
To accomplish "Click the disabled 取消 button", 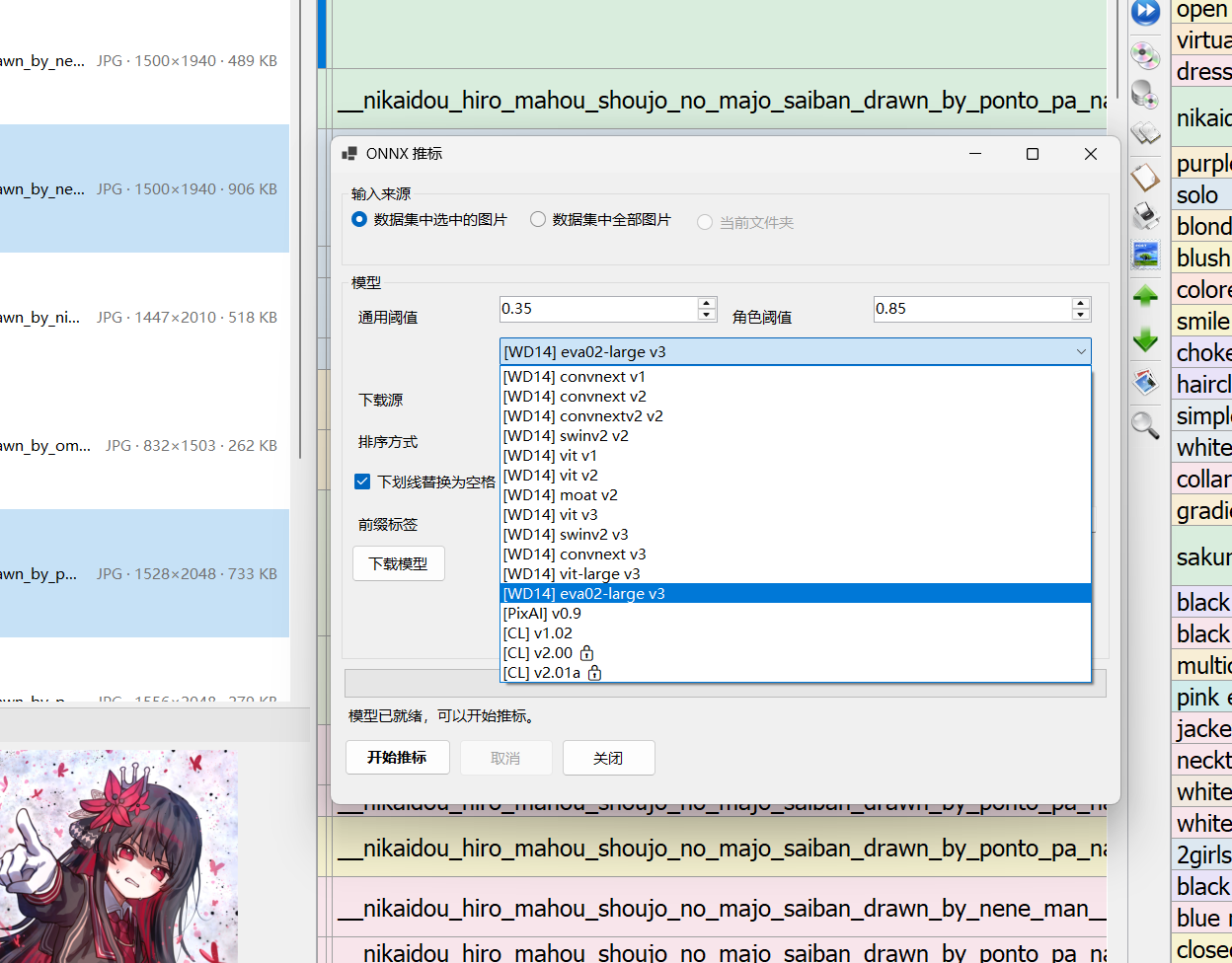I will pos(505,758).
